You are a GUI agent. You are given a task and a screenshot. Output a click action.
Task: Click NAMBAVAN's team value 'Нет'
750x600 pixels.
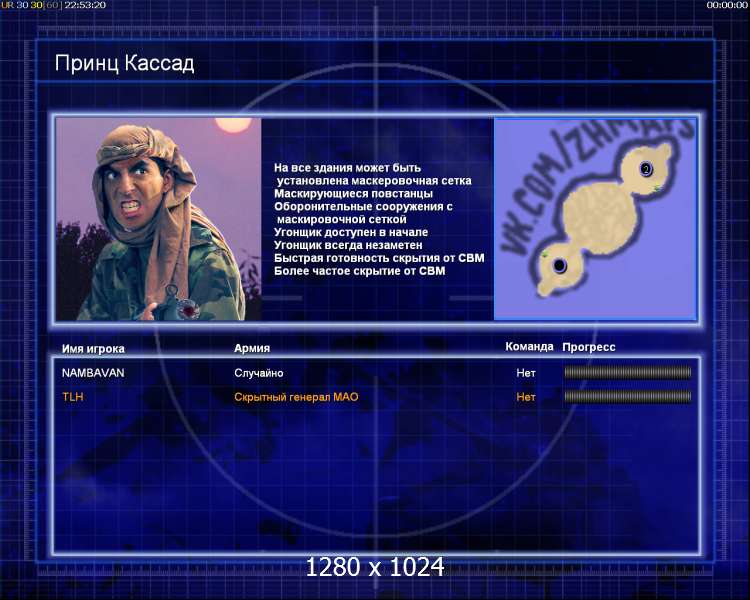point(526,373)
